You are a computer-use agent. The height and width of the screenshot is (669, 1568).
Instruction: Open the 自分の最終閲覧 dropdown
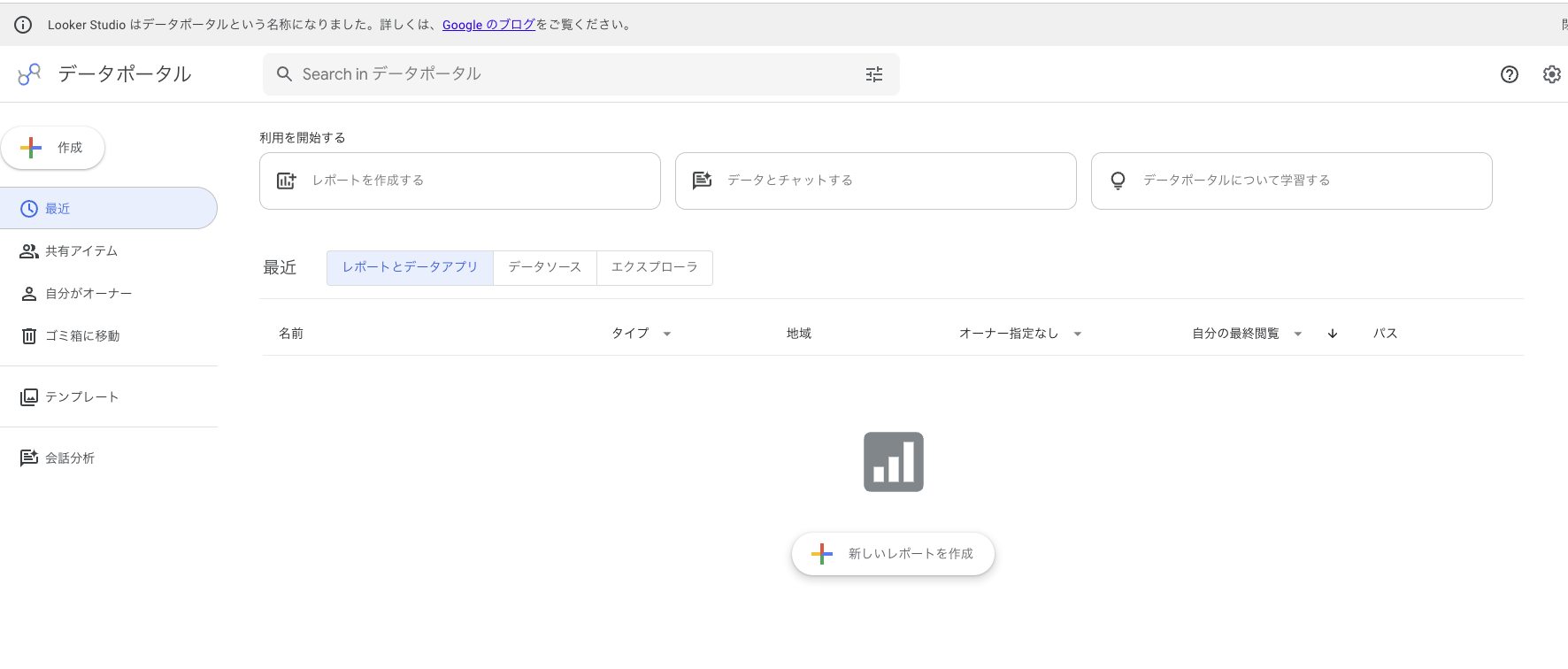[x=1298, y=334]
